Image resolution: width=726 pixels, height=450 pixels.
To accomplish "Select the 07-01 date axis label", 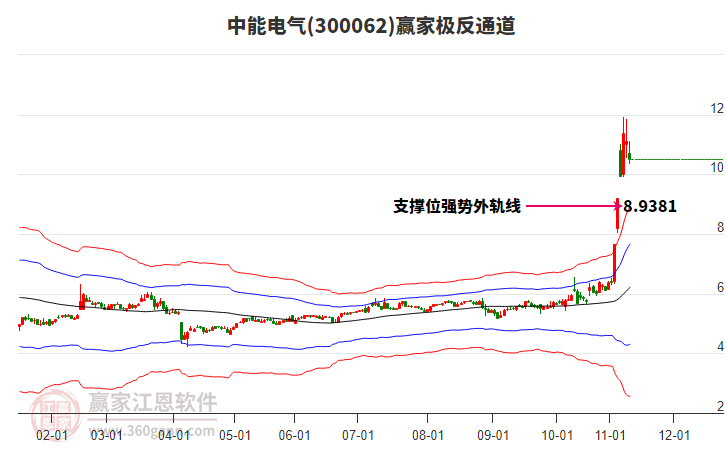I will (358, 436).
